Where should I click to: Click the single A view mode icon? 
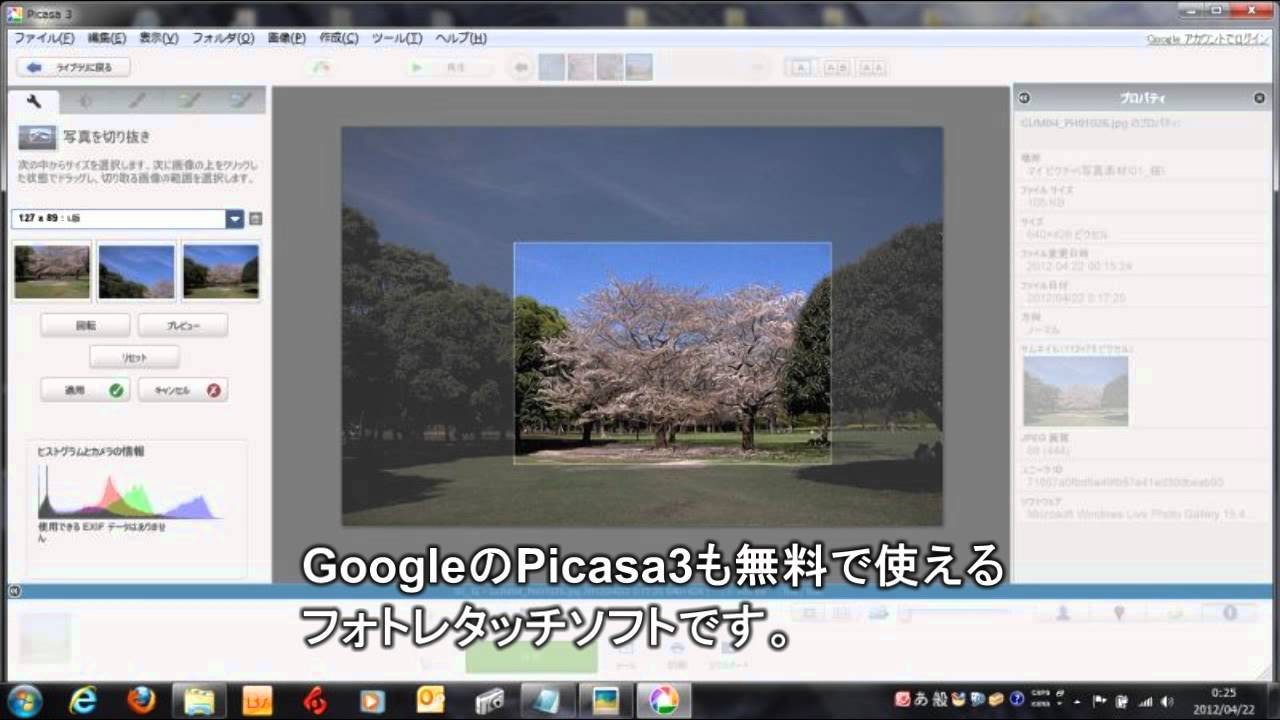tap(802, 67)
